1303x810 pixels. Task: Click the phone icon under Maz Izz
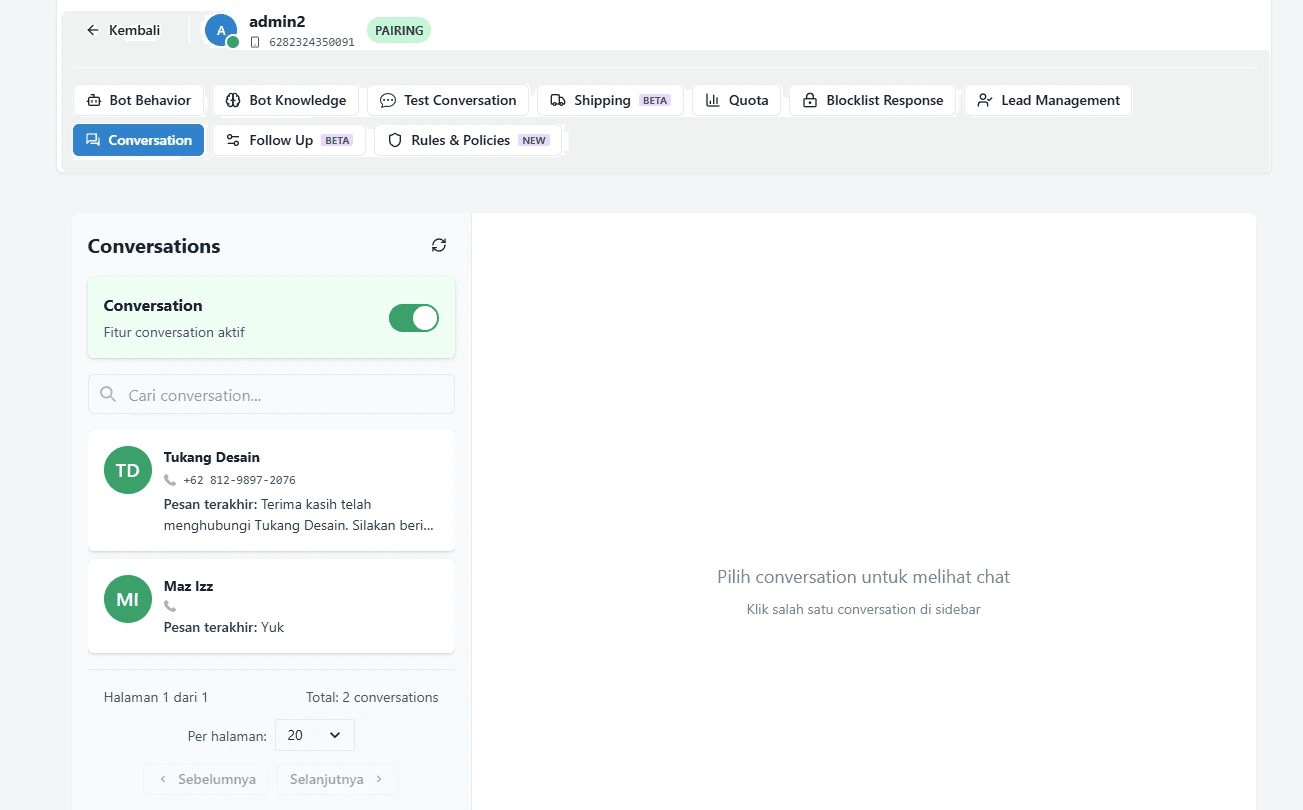tap(170, 606)
